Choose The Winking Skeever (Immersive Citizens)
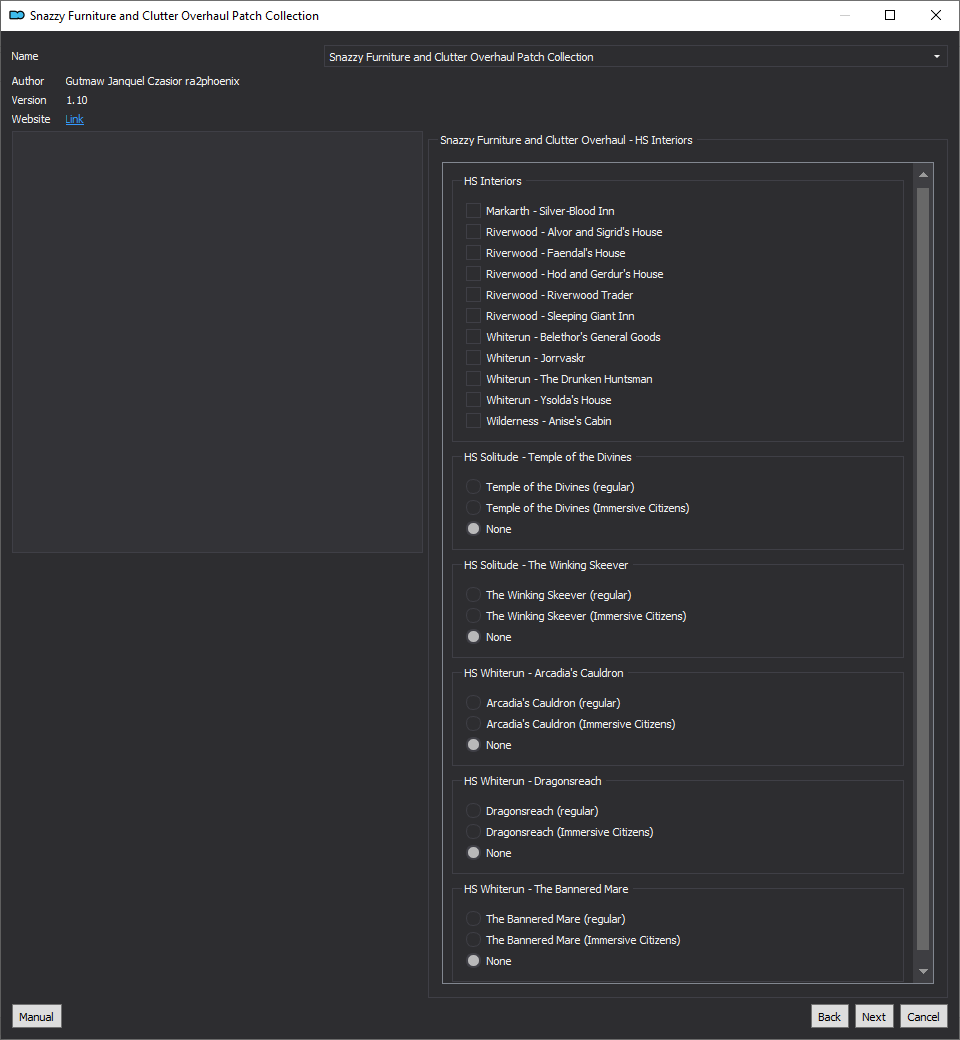Viewport: 960px width, 1040px height. pyautogui.click(x=473, y=616)
